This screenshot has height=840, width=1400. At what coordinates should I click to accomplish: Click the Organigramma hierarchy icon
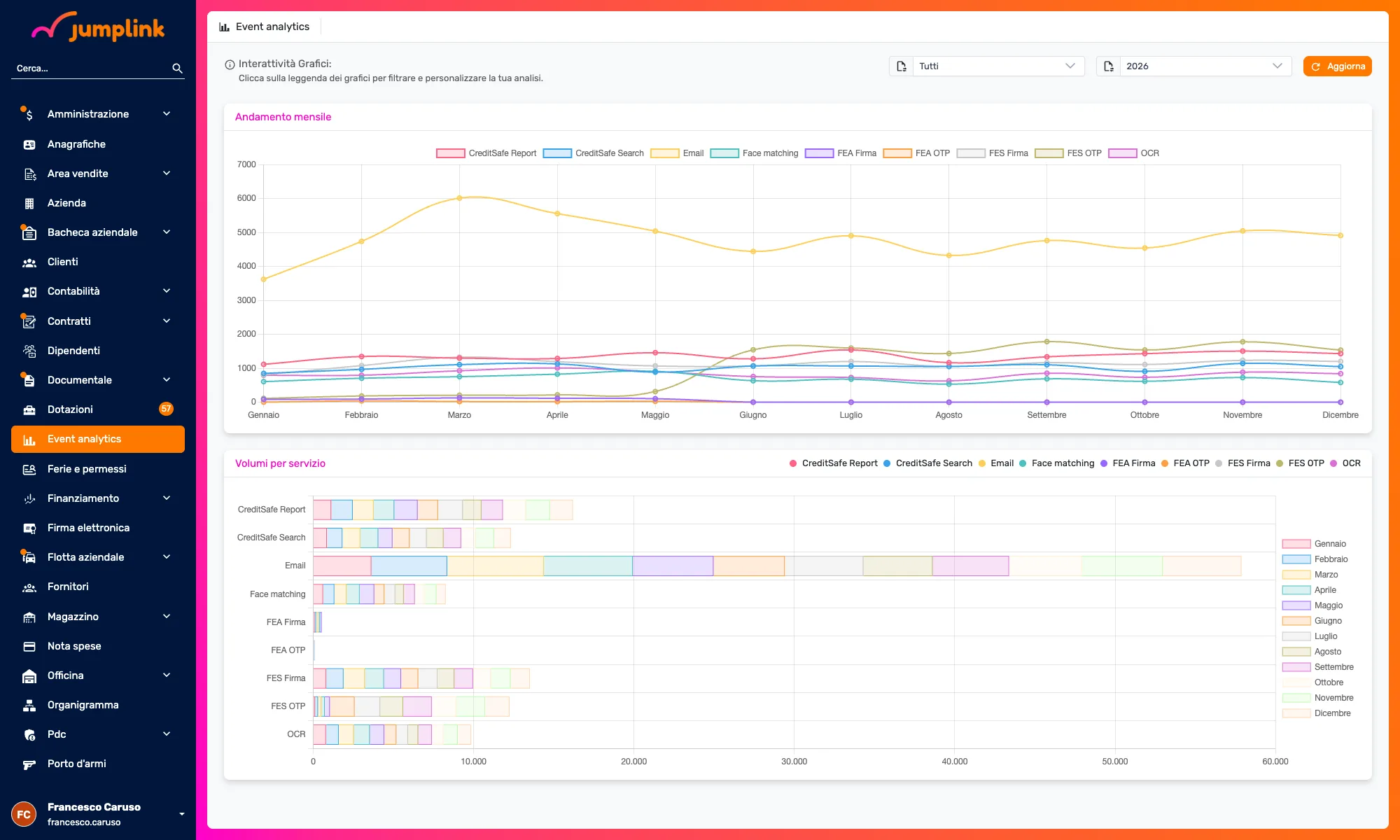(x=29, y=705)
